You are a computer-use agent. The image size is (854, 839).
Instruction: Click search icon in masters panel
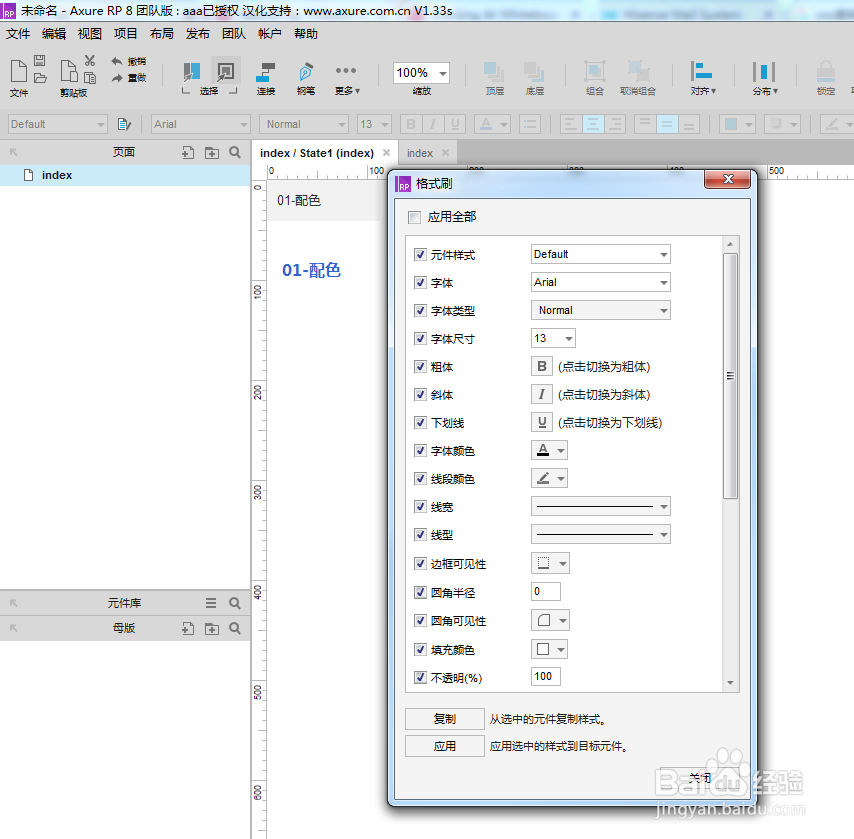[x=235, y=628]
